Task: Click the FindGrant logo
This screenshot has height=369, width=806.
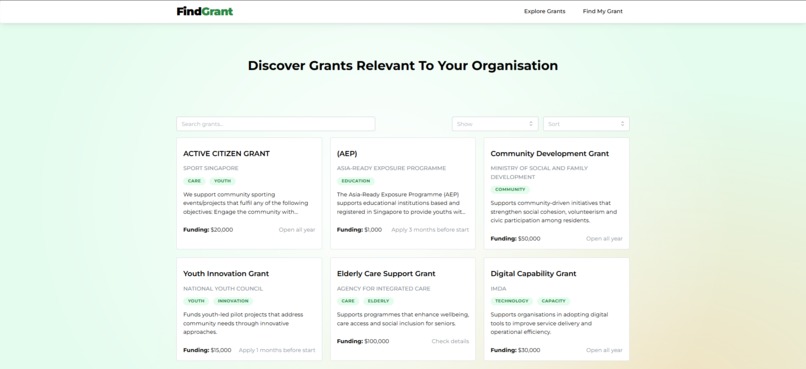Action: (x=205, y=11)
